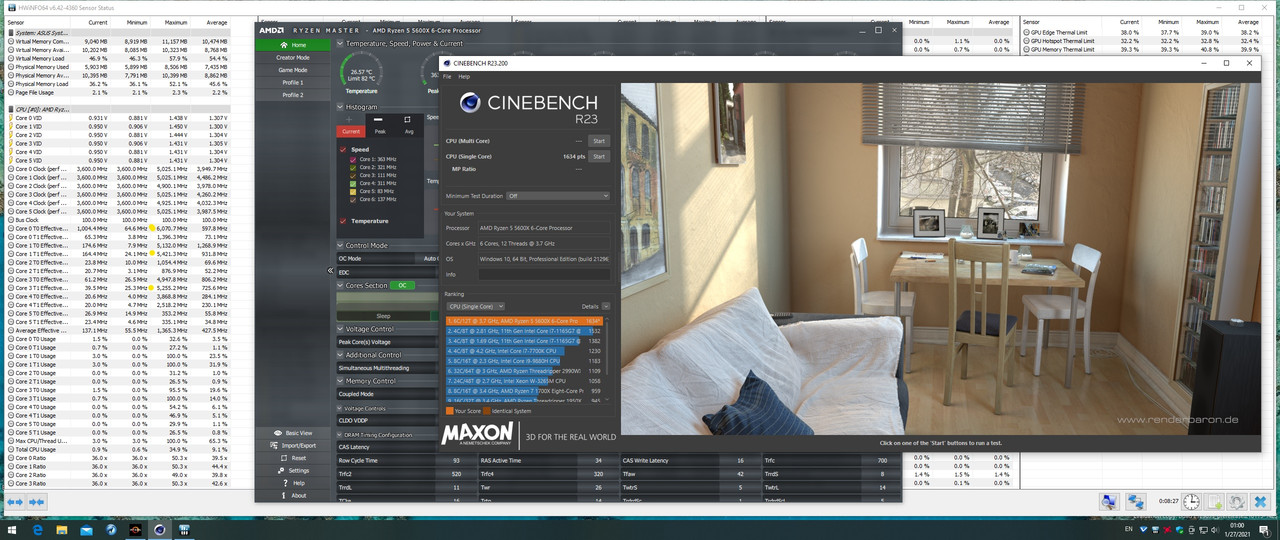1280x540 pixels.
Task: Collapse the Histogram section
Action: (340, 107)
